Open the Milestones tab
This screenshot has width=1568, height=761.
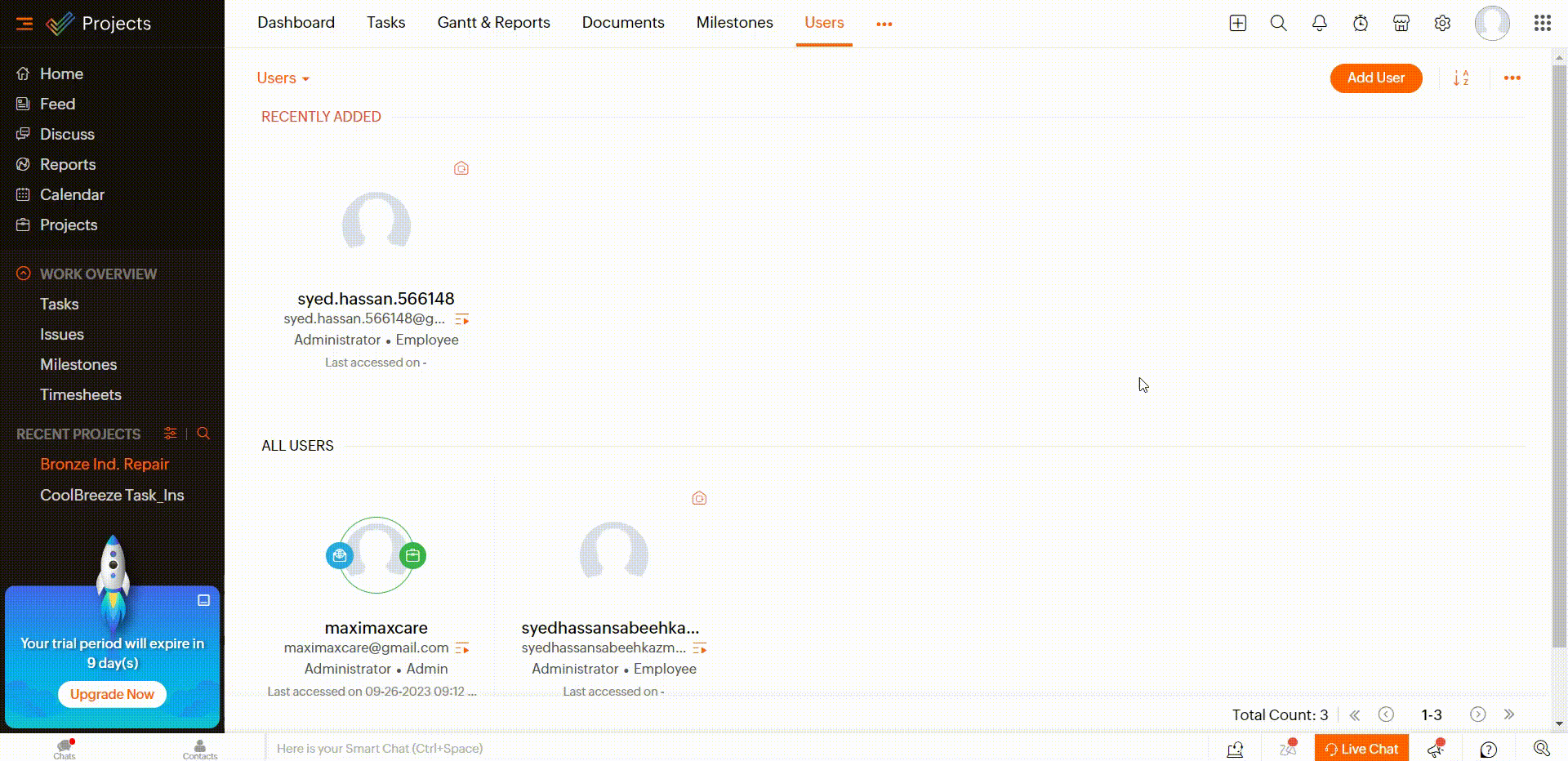[734, 23]
